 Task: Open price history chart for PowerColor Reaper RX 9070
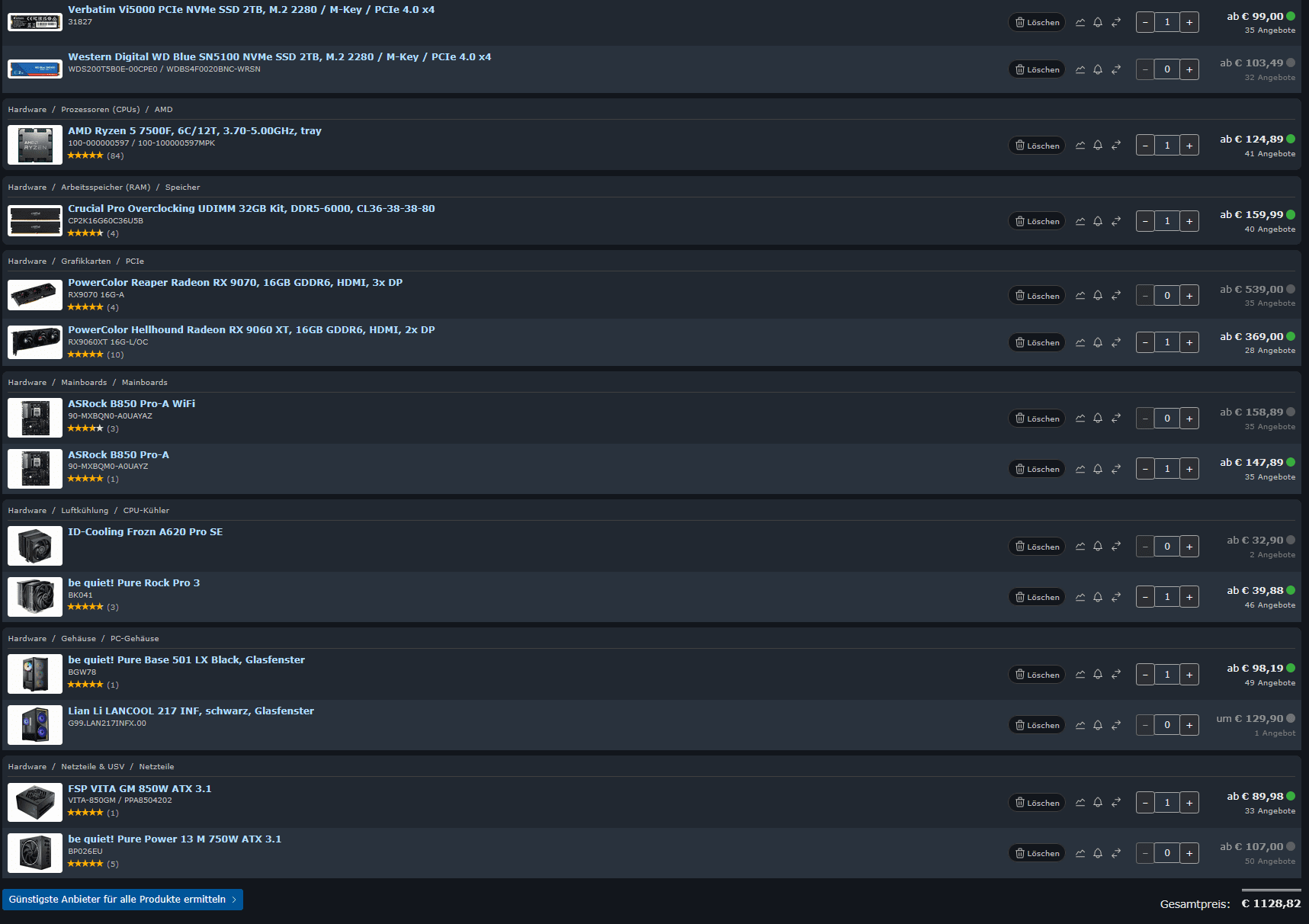click(1080, 295)
